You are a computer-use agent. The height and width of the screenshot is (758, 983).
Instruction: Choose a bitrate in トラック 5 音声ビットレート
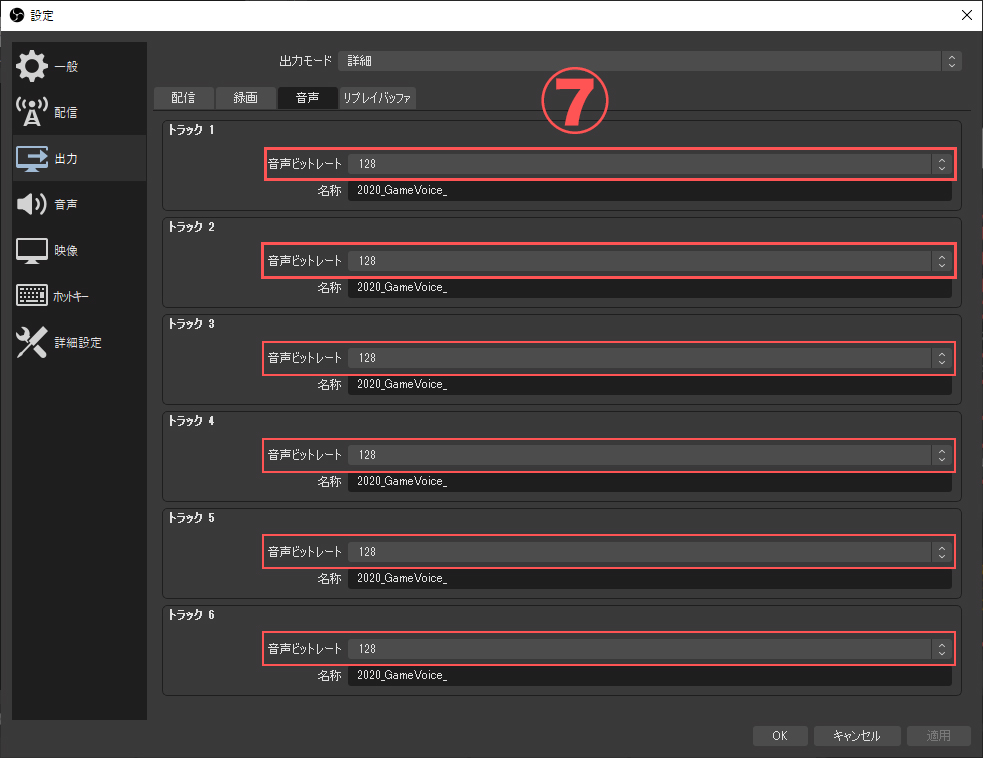(x=649, y=552)
